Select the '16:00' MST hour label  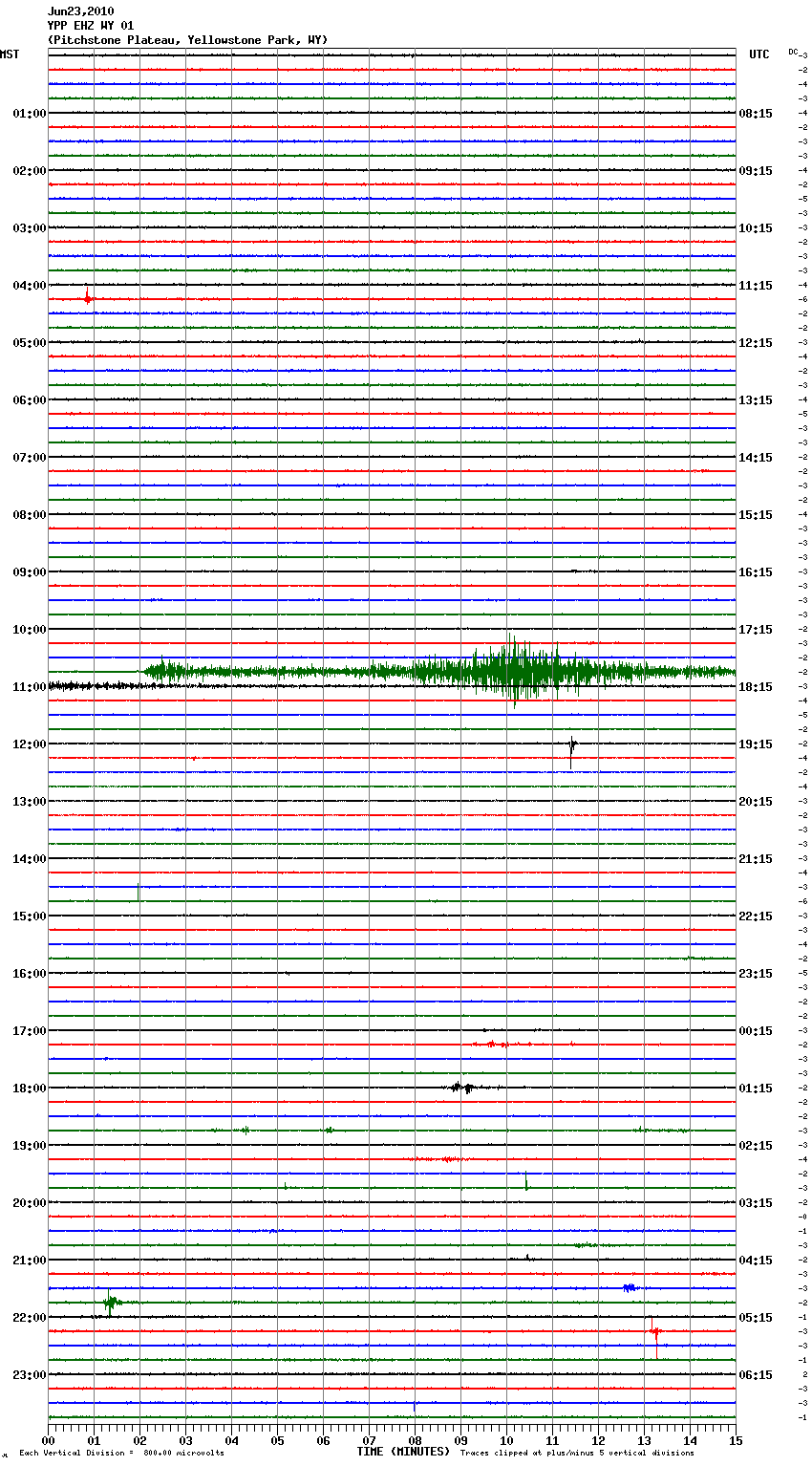pyautogui.click(x=30, y=974)
